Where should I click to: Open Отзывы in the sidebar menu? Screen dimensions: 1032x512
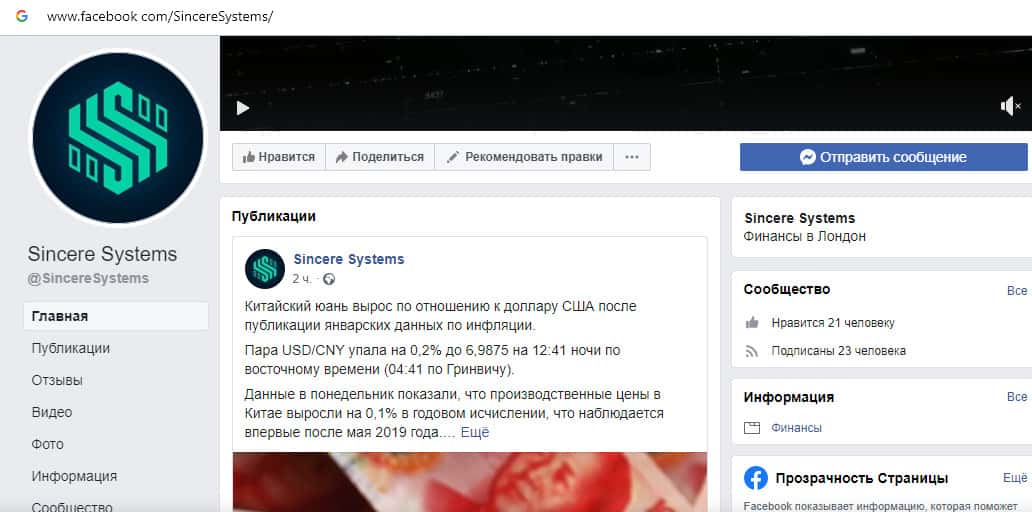[x=57, y=380]
